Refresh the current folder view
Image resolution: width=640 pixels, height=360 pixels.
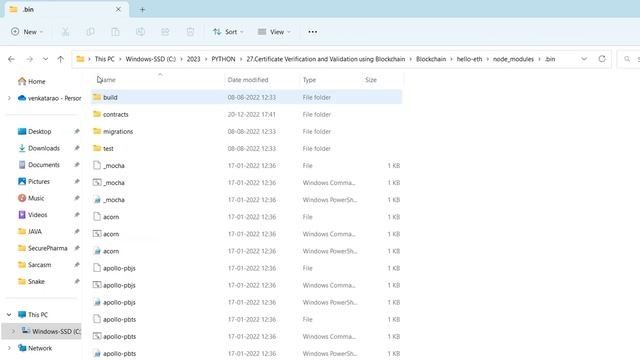coord(602,59)
